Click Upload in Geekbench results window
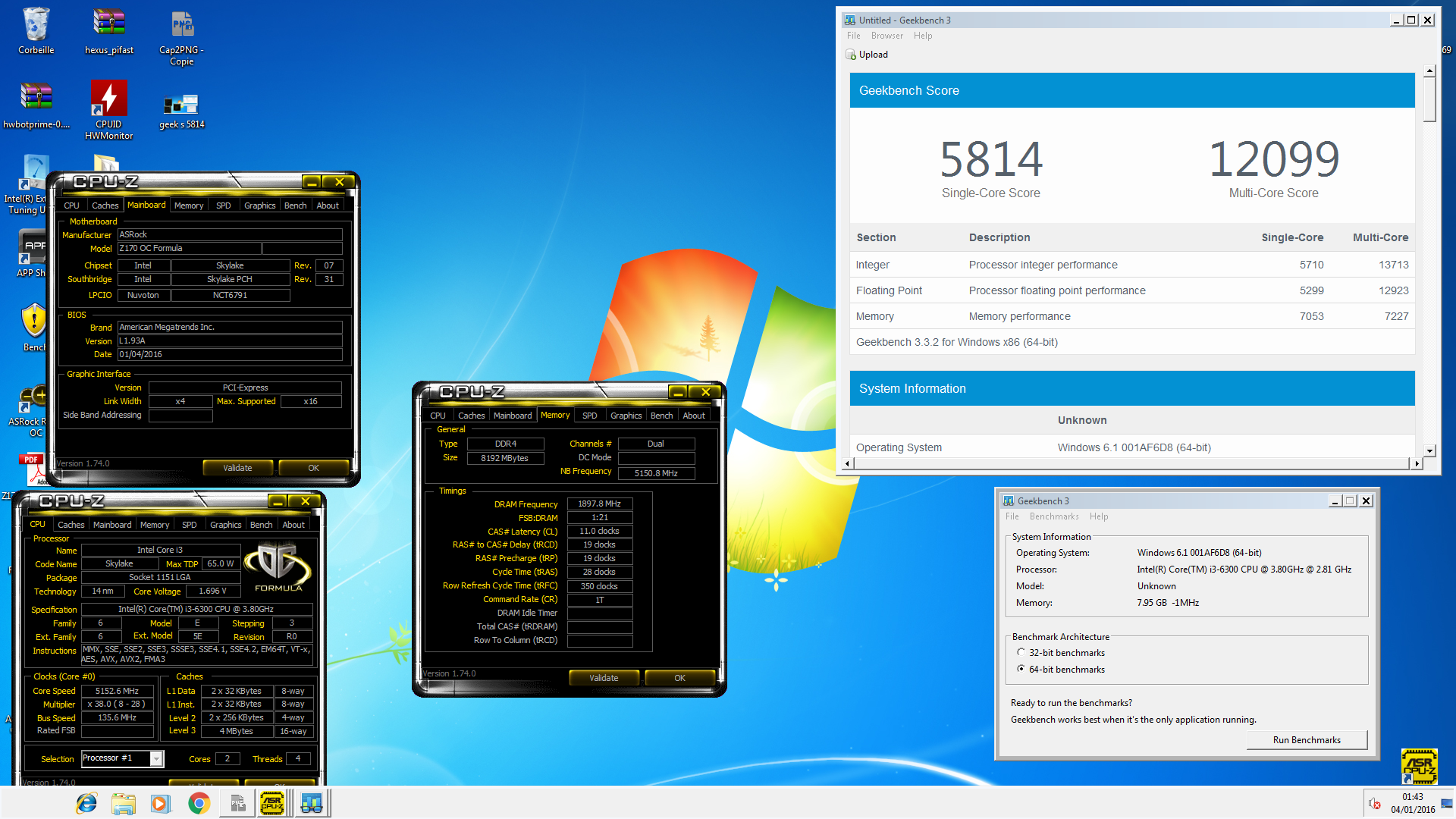Screen dimensions: 1456x819 click(x=867, y=55)
